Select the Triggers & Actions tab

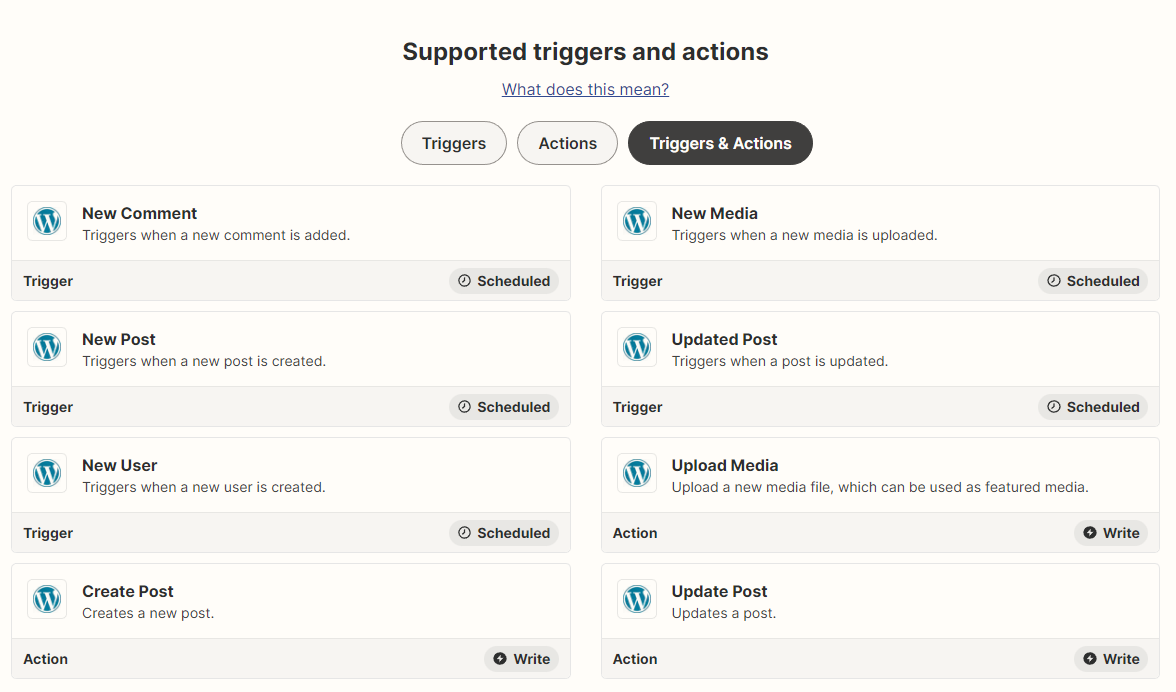720,143
